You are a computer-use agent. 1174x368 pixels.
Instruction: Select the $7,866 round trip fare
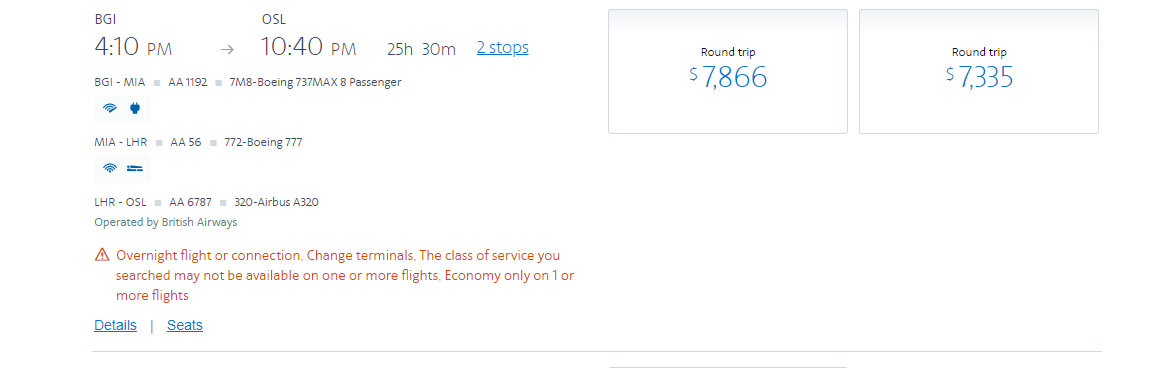coord(728,72)
